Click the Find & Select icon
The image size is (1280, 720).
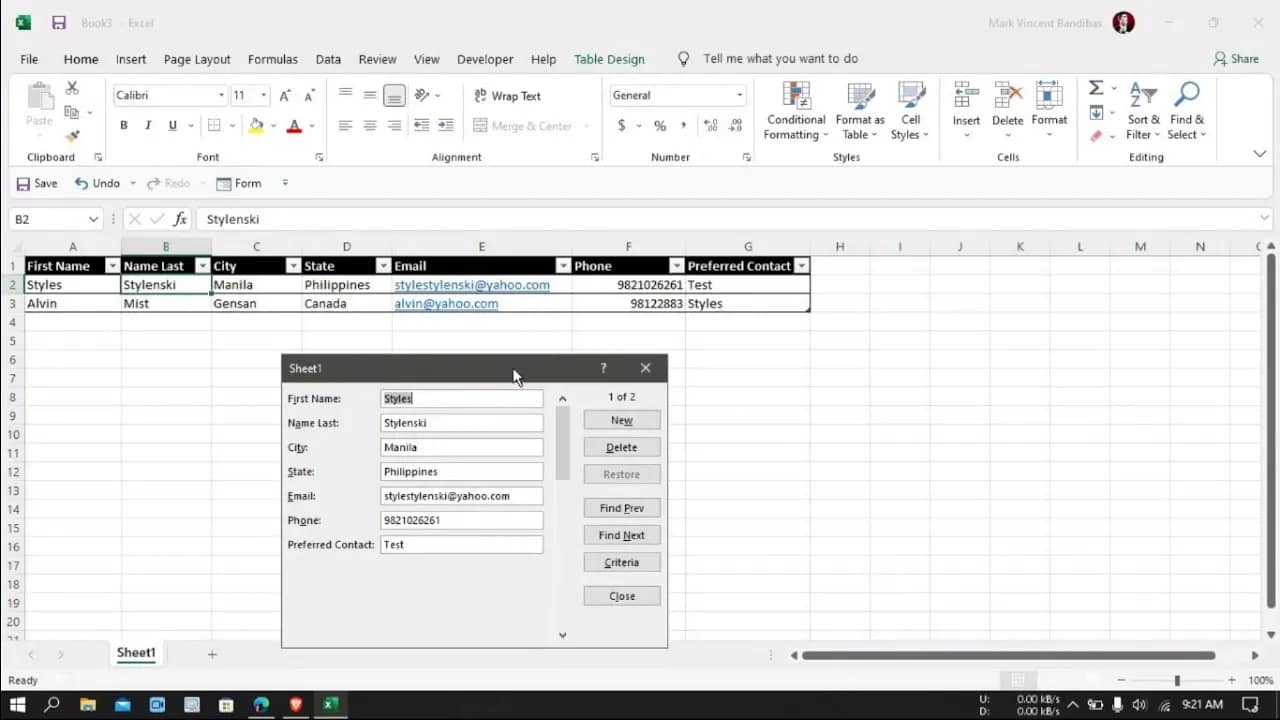tap(1186, 110)
